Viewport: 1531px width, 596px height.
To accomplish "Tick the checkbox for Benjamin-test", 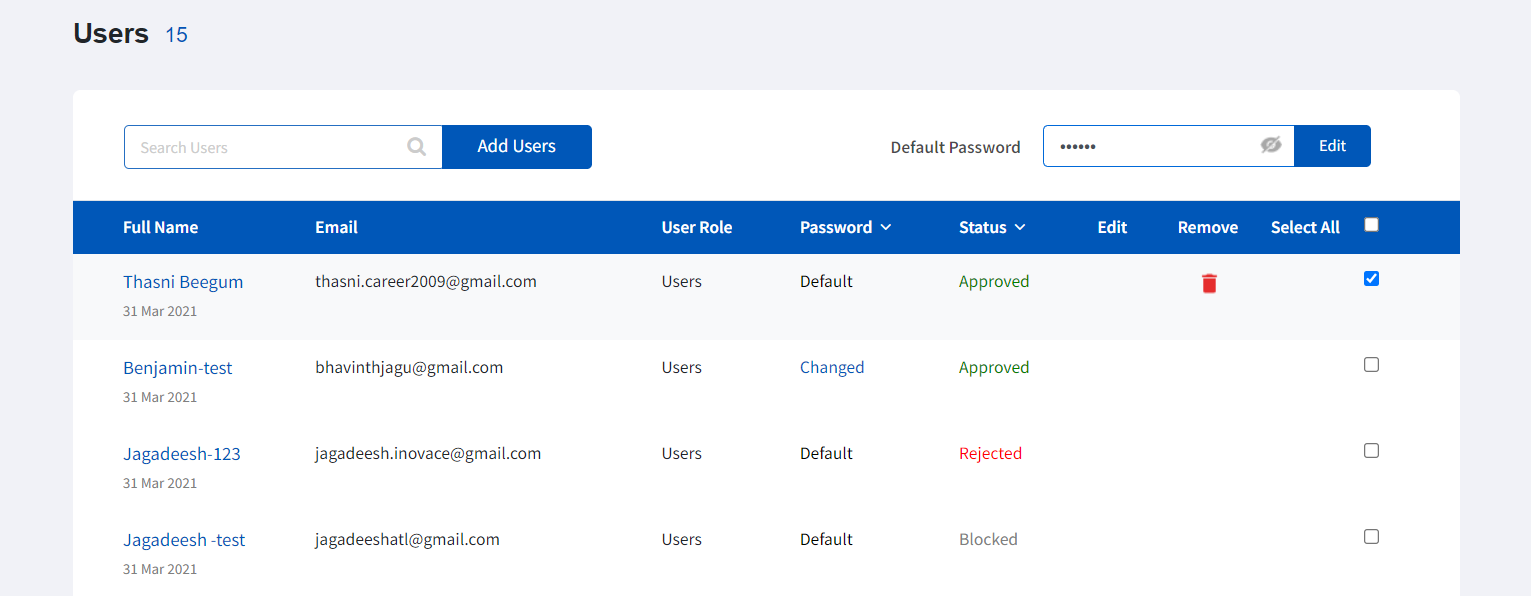I will click(x=1371, y=365).
